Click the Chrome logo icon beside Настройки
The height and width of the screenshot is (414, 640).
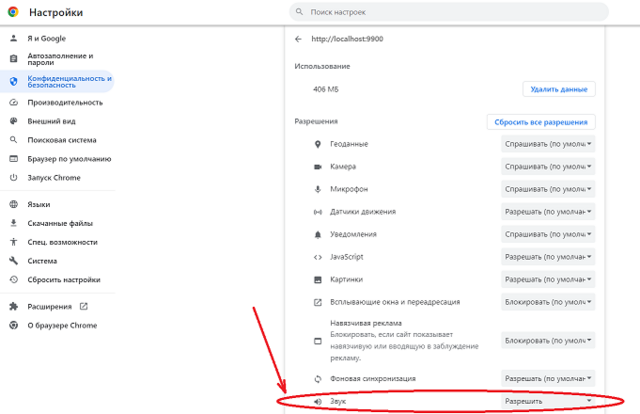click(x=13, y=12)
